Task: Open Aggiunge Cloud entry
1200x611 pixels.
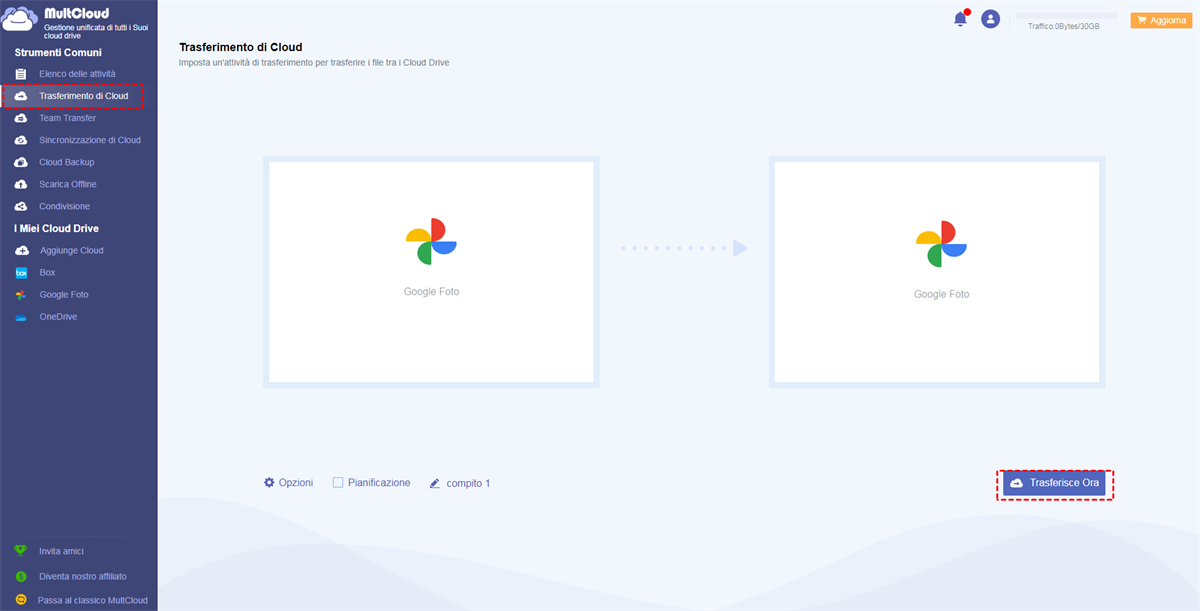Action: pos(71,250)
